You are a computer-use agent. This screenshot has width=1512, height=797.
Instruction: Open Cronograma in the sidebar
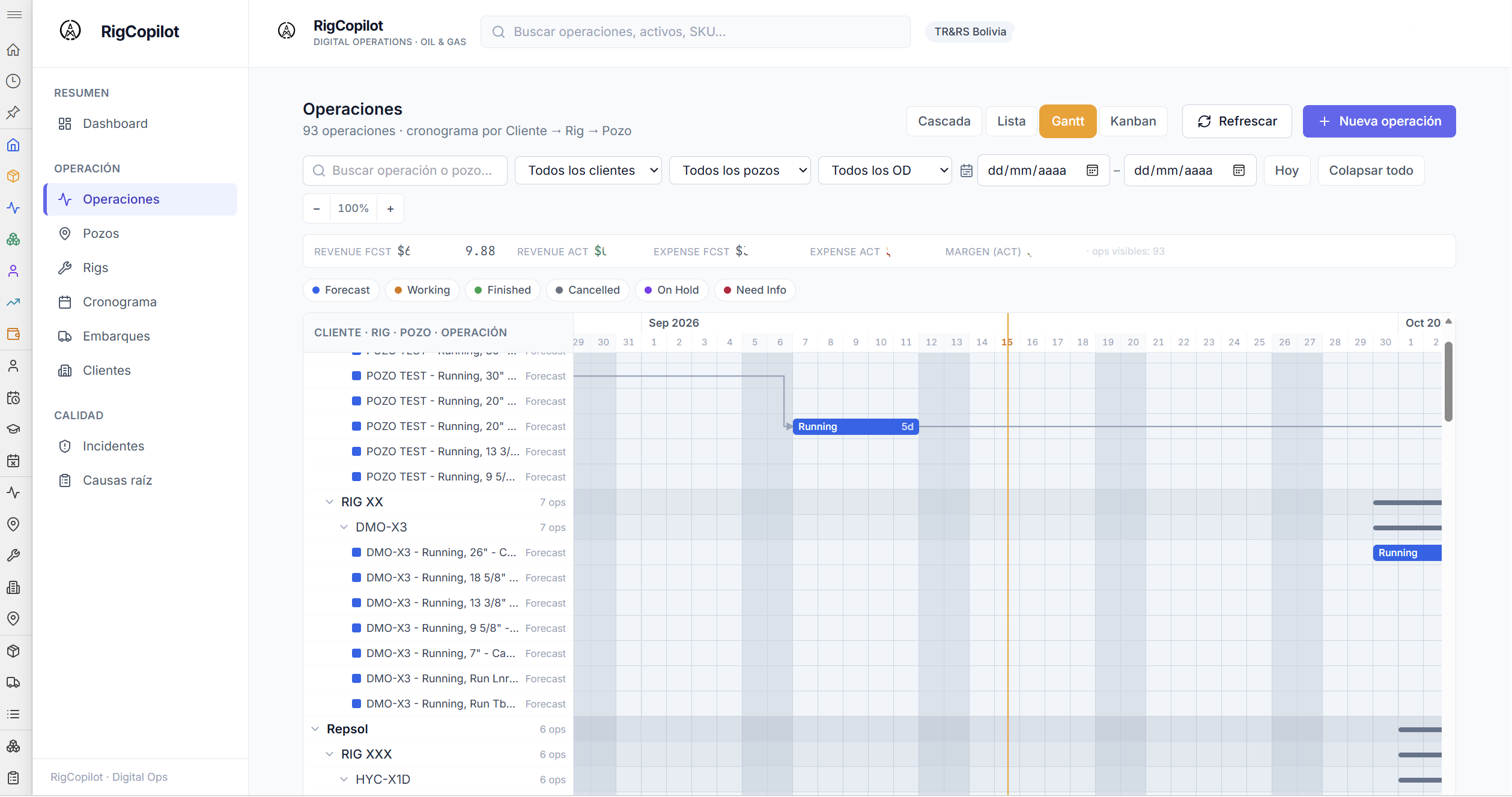(141, 302)
